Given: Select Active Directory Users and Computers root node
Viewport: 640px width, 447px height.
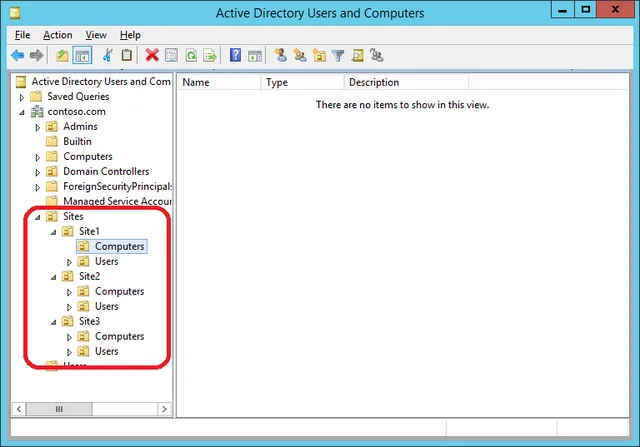Looking at the screenshot, I should [101, 82].
